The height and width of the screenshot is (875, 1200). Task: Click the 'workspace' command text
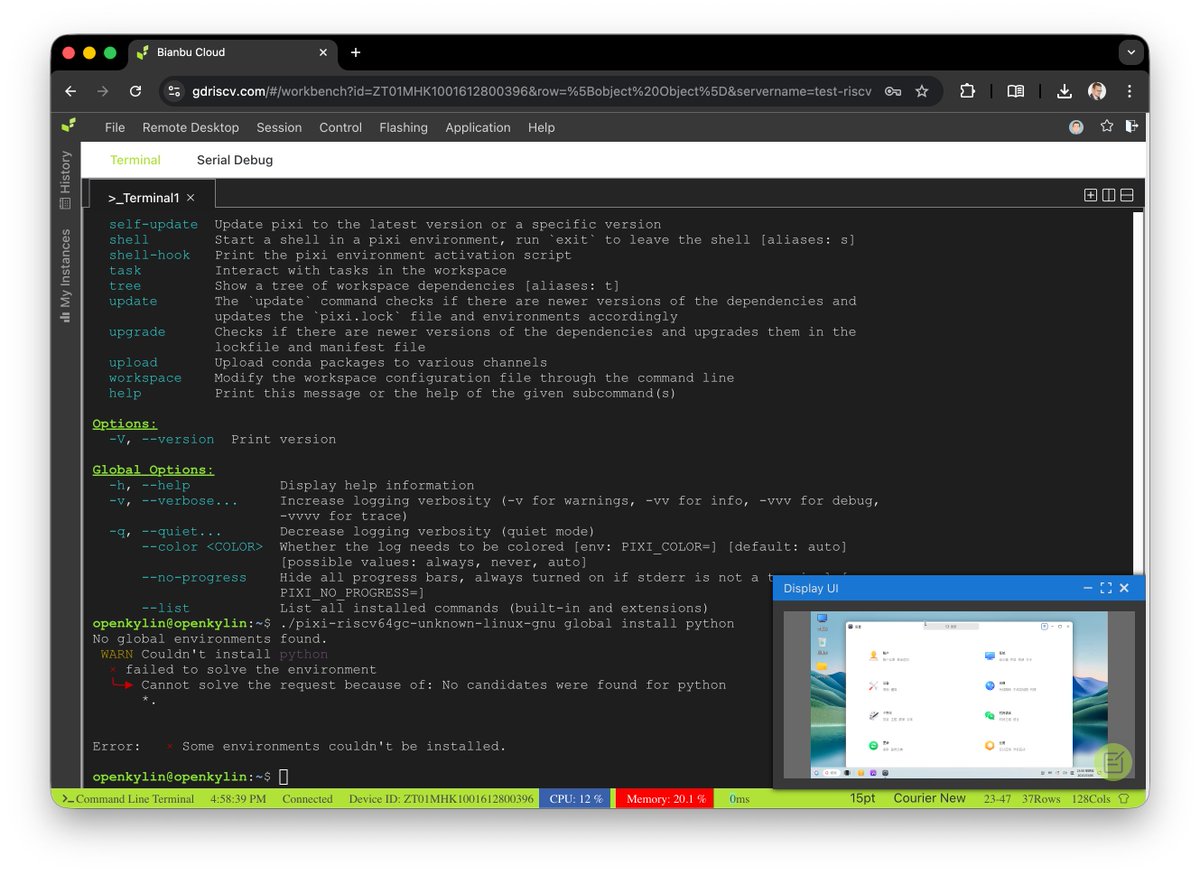click(x=145, y=378)
